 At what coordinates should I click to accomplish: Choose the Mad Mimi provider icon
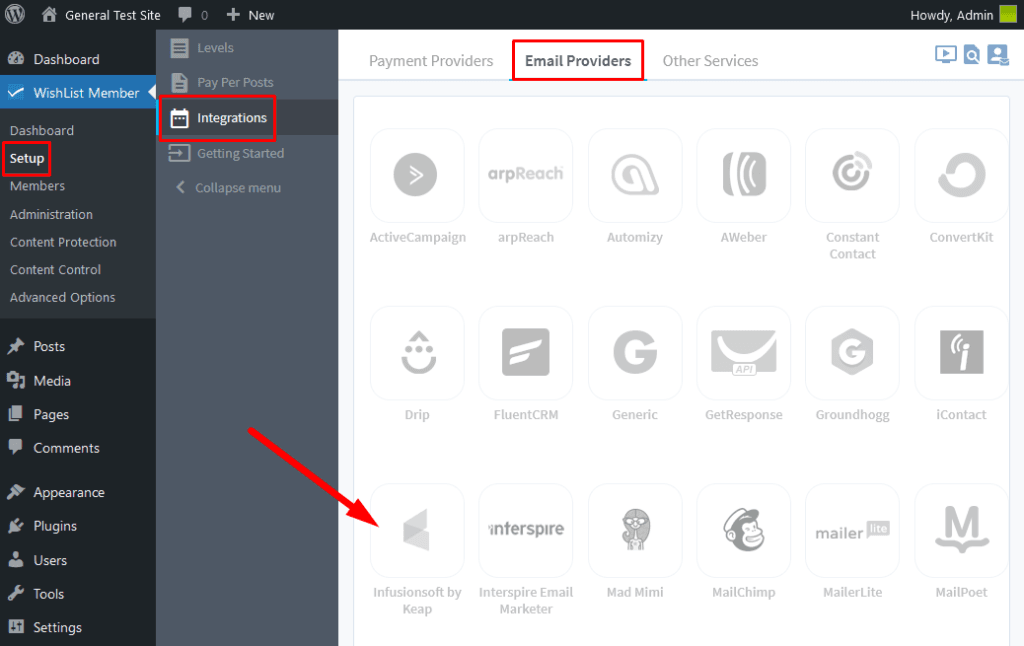coord(635,530)
